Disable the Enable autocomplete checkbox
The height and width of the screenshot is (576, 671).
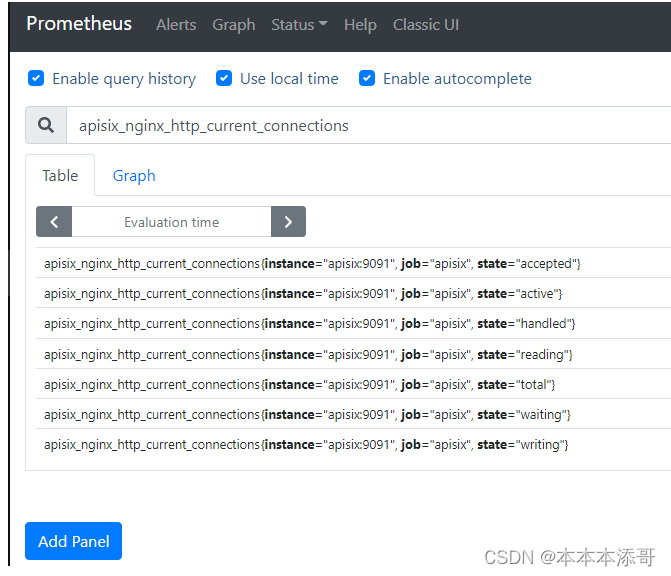367,78
